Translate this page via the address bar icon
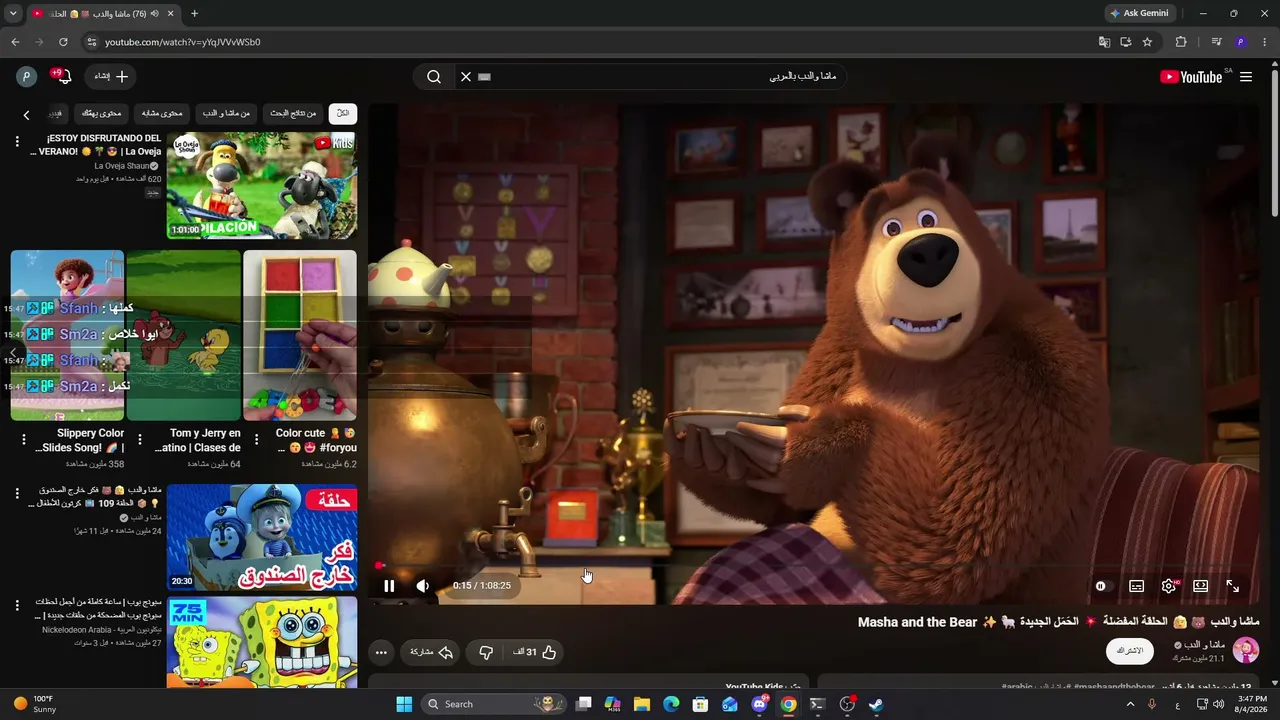Viewport: 1280px width, 720px height. [x=1104, y=42]
